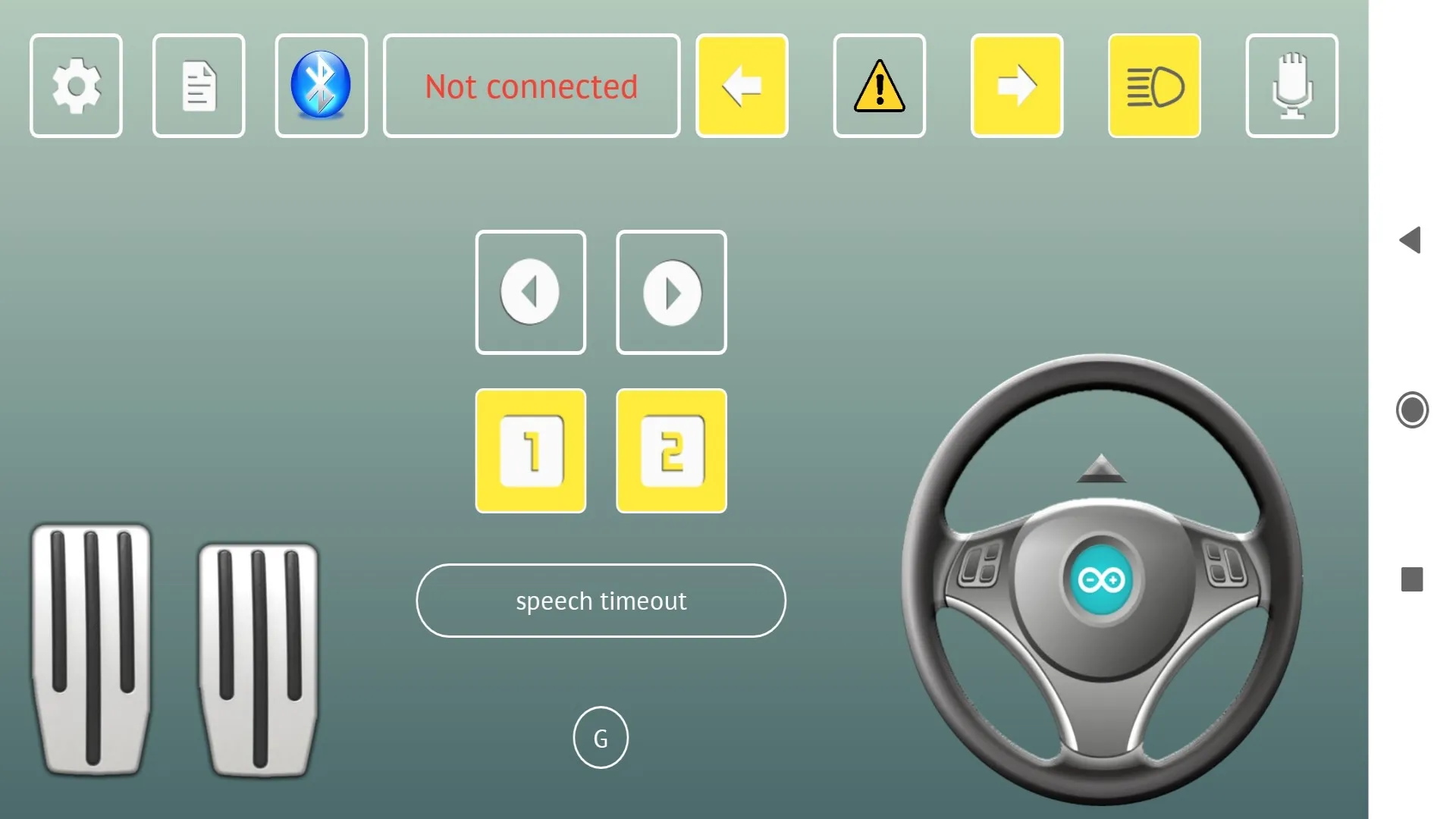Open app settings gear menu
This screenshot has height=819, width=1456.
coord(76,85)
